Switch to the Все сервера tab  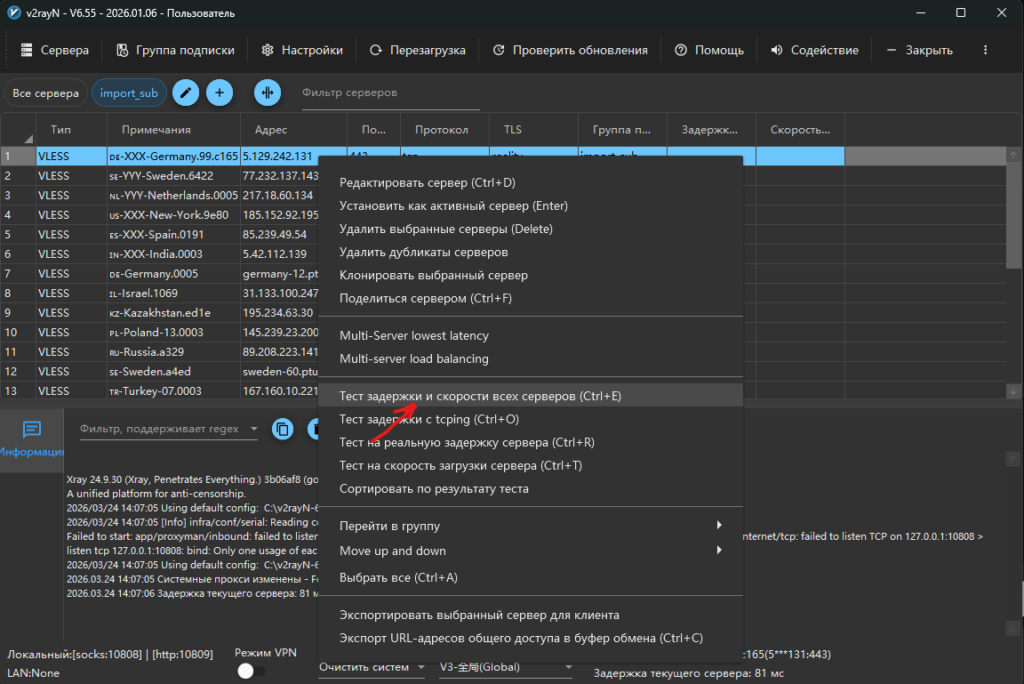click(x=46, y=93)
